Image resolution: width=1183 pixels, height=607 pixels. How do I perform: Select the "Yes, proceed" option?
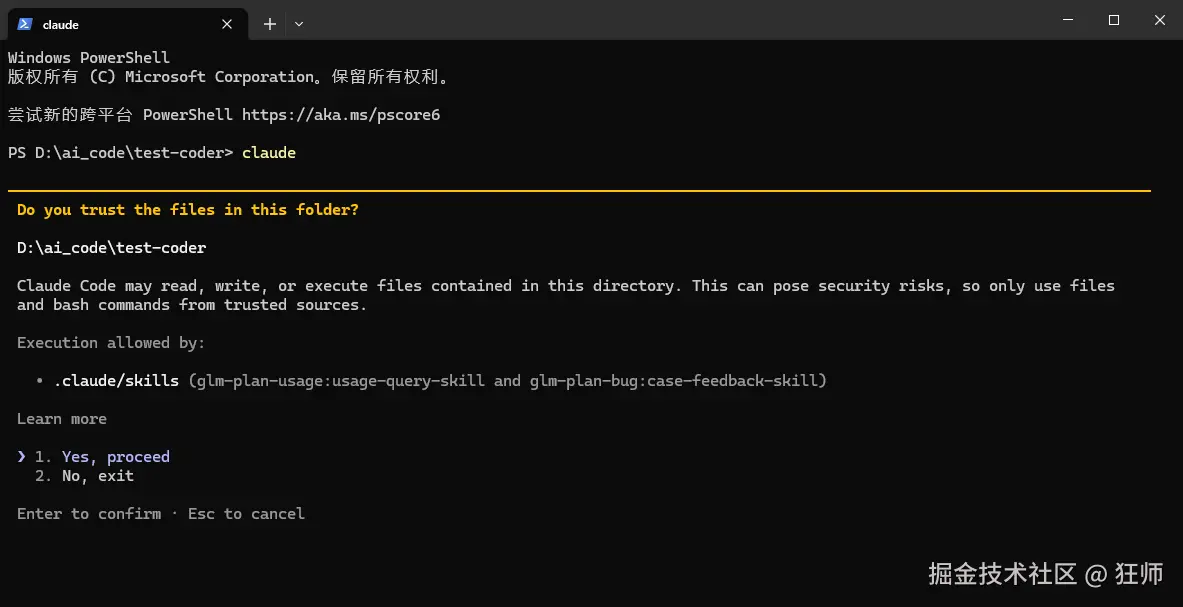tap(115, 457)
